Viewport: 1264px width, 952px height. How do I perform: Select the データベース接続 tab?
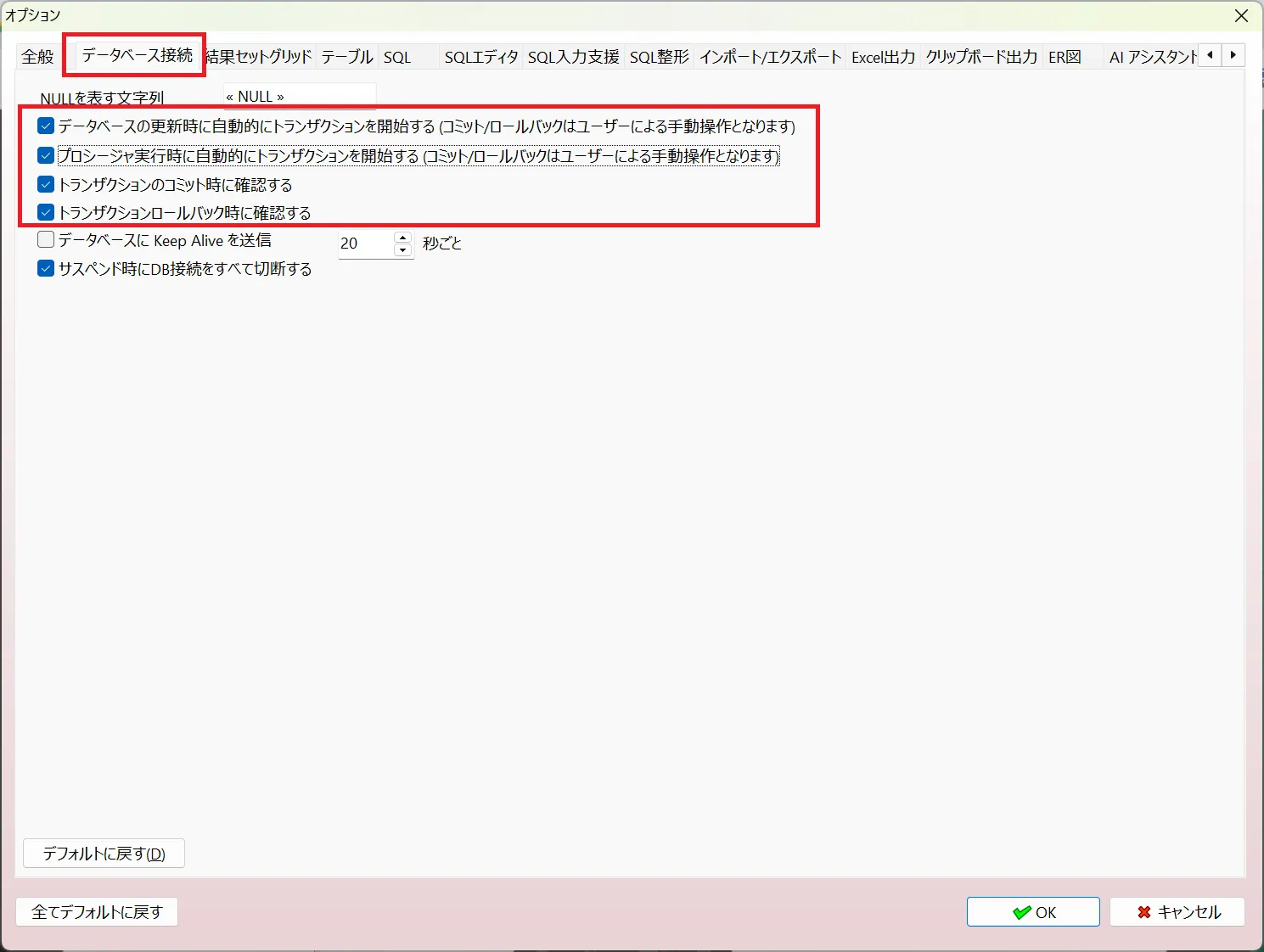pyautogui.click(x=137, y=55)
